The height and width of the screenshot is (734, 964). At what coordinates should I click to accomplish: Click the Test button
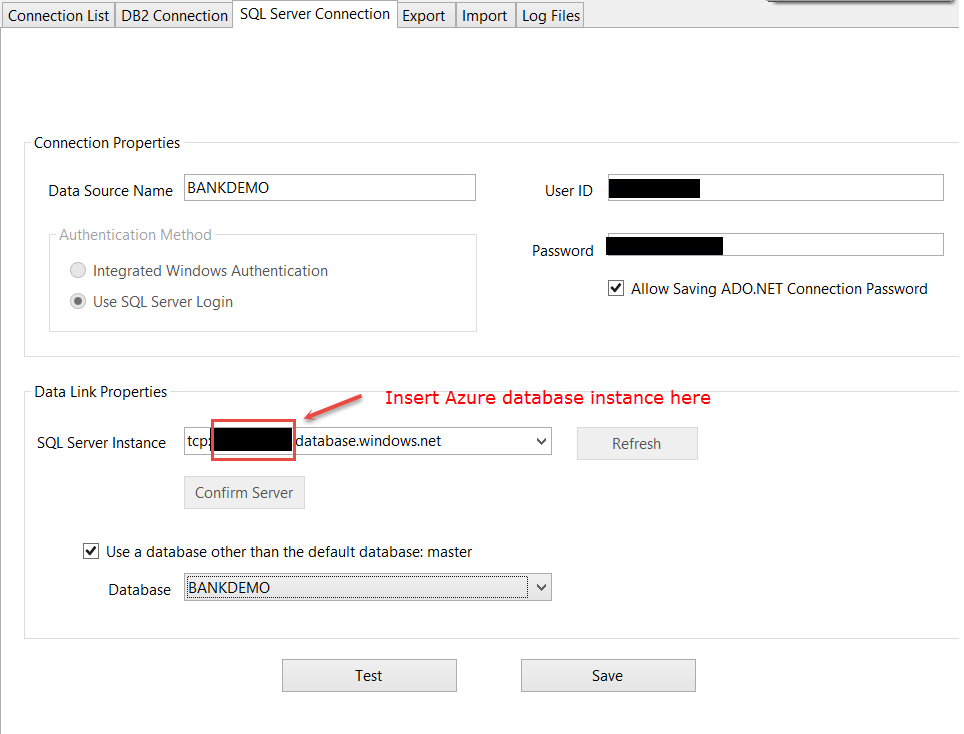pyautogui.click(x=369, y=676)
